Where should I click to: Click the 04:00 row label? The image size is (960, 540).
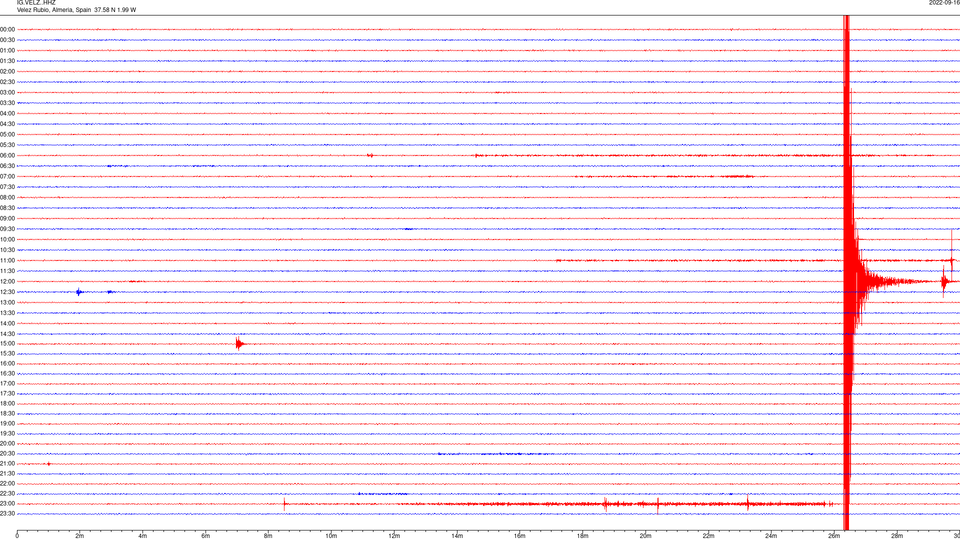pyautogui.click(x=7, y=113)
